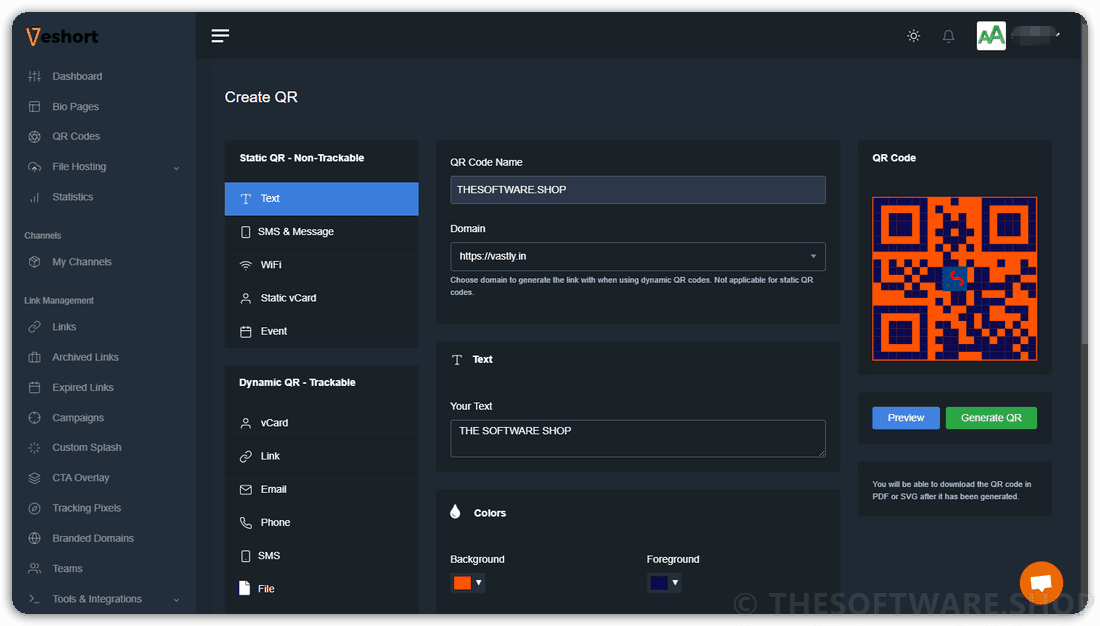
Task: Open the Bio Pages section
Action: point(76,107)
